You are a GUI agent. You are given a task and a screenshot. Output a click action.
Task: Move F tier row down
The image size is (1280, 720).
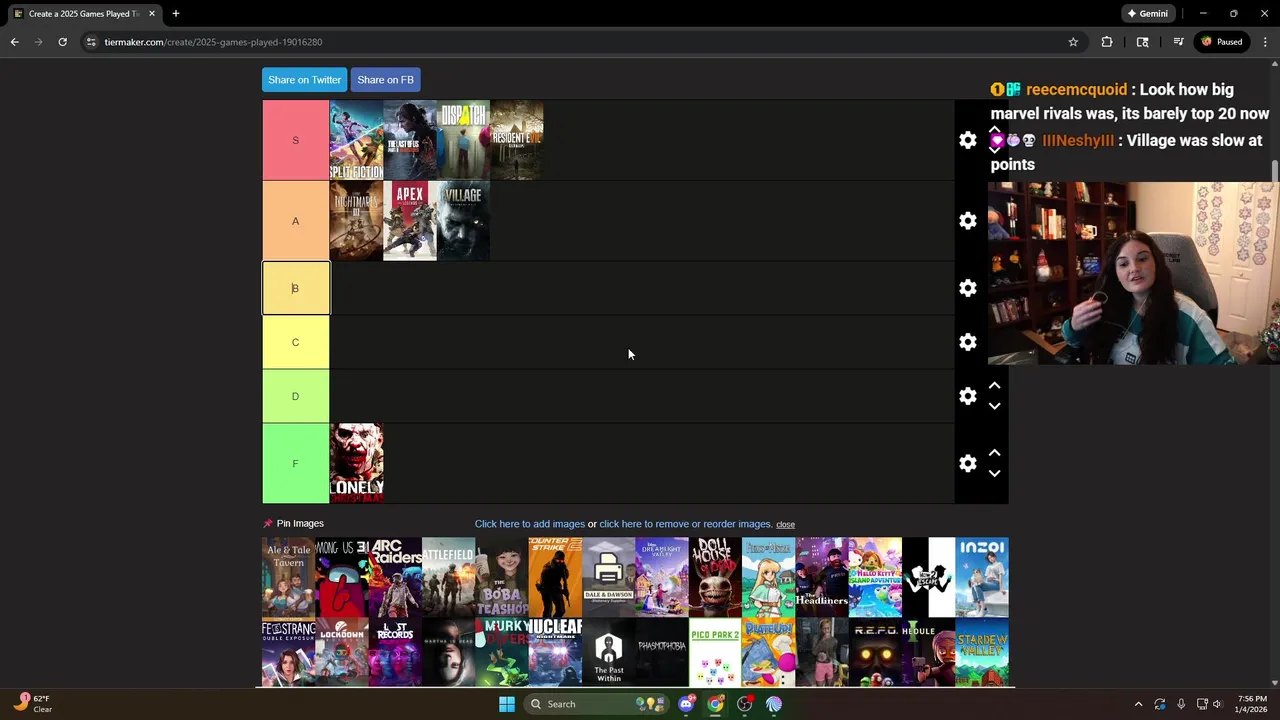point(994,473)
